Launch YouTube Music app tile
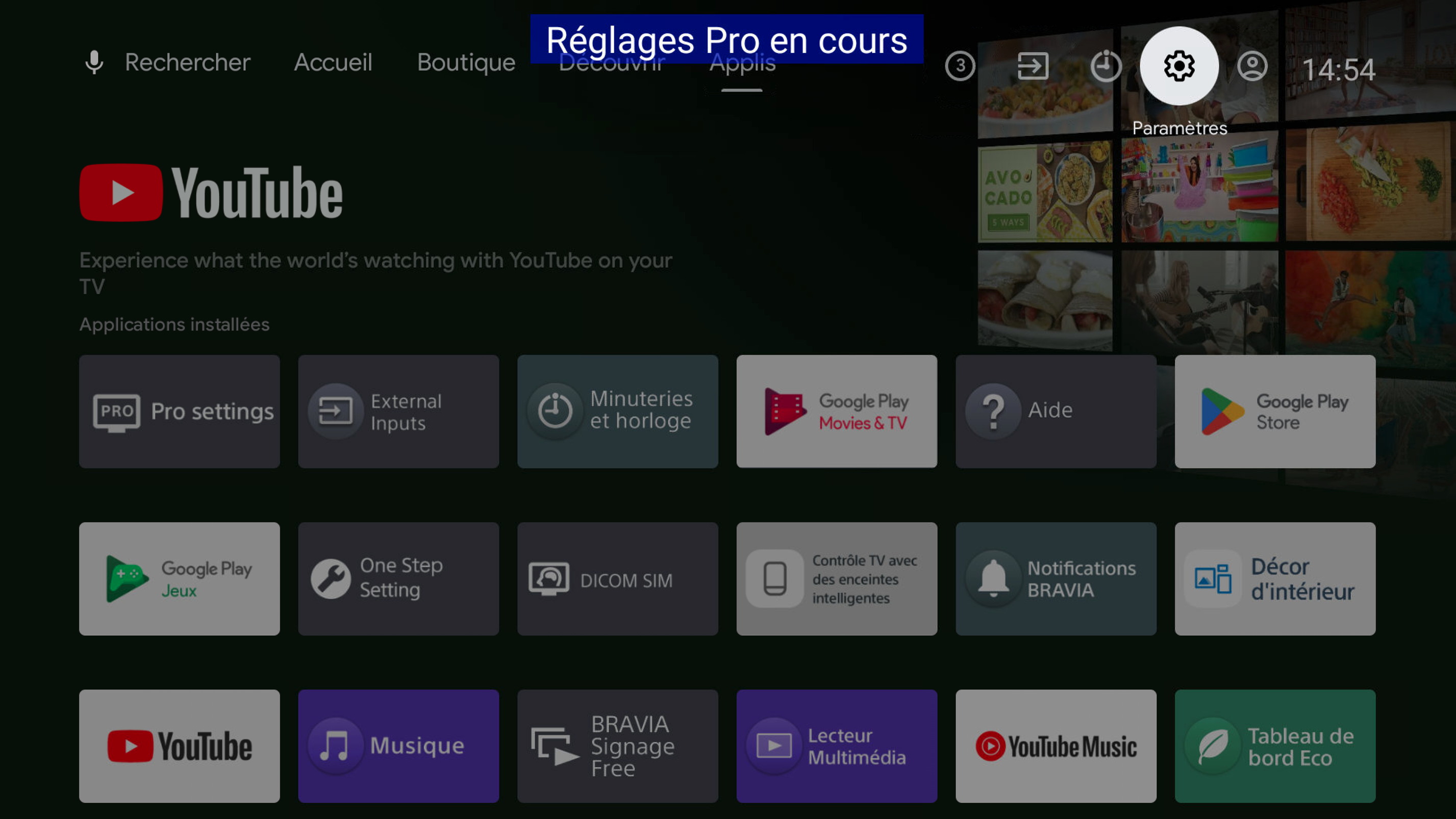The width and height of the screenshot is (1456, 819). point(1056,746)
